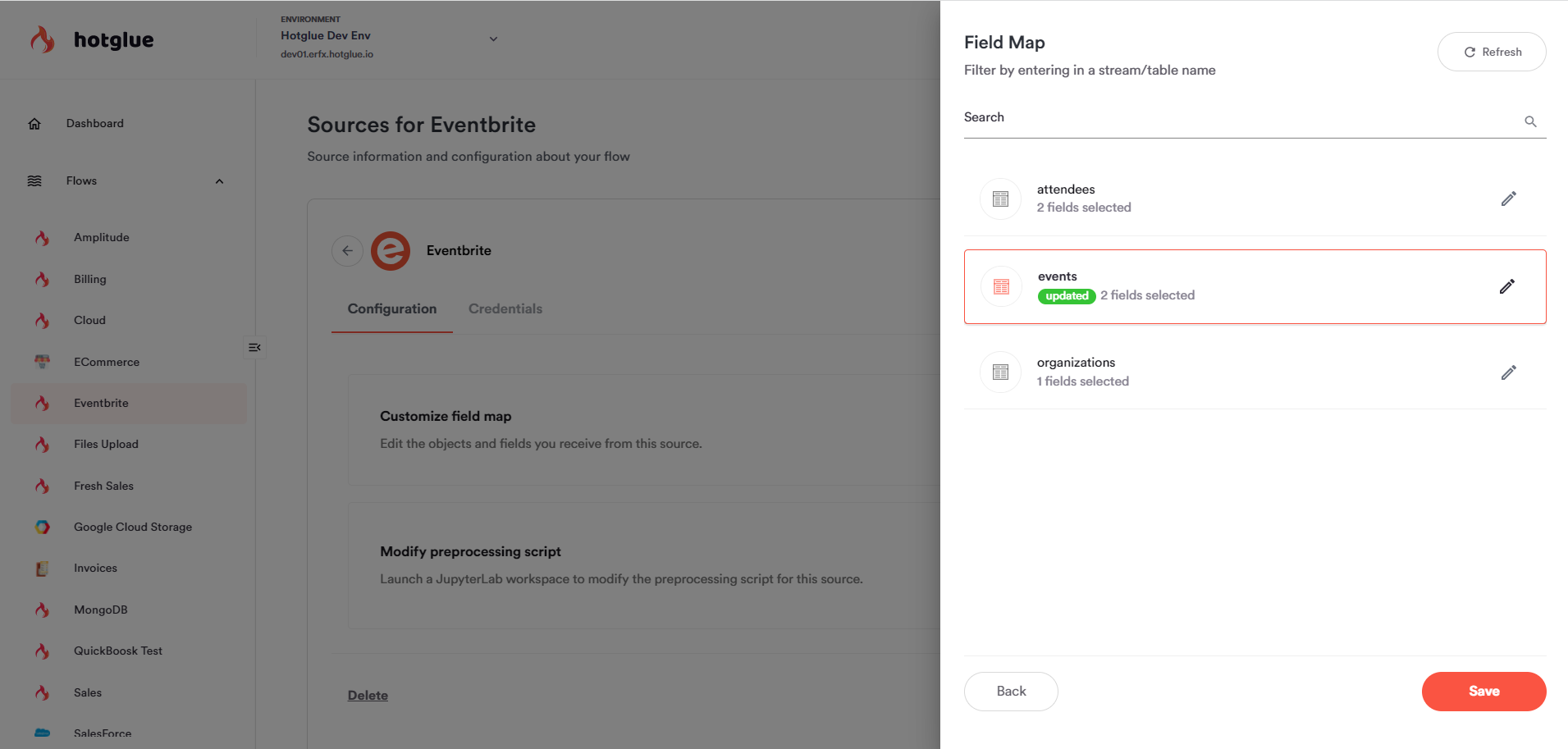Open Dashboard from the sidebar
The width and height of the screenshot is (1568, 749).
pos(94,123)
